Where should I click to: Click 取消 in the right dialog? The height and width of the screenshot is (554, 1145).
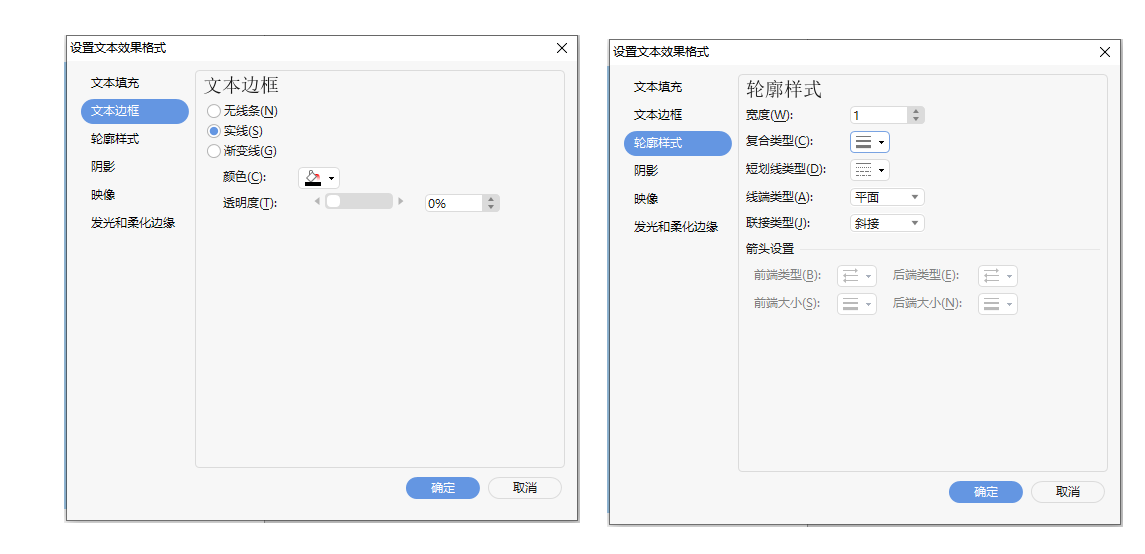(1068, 492)
